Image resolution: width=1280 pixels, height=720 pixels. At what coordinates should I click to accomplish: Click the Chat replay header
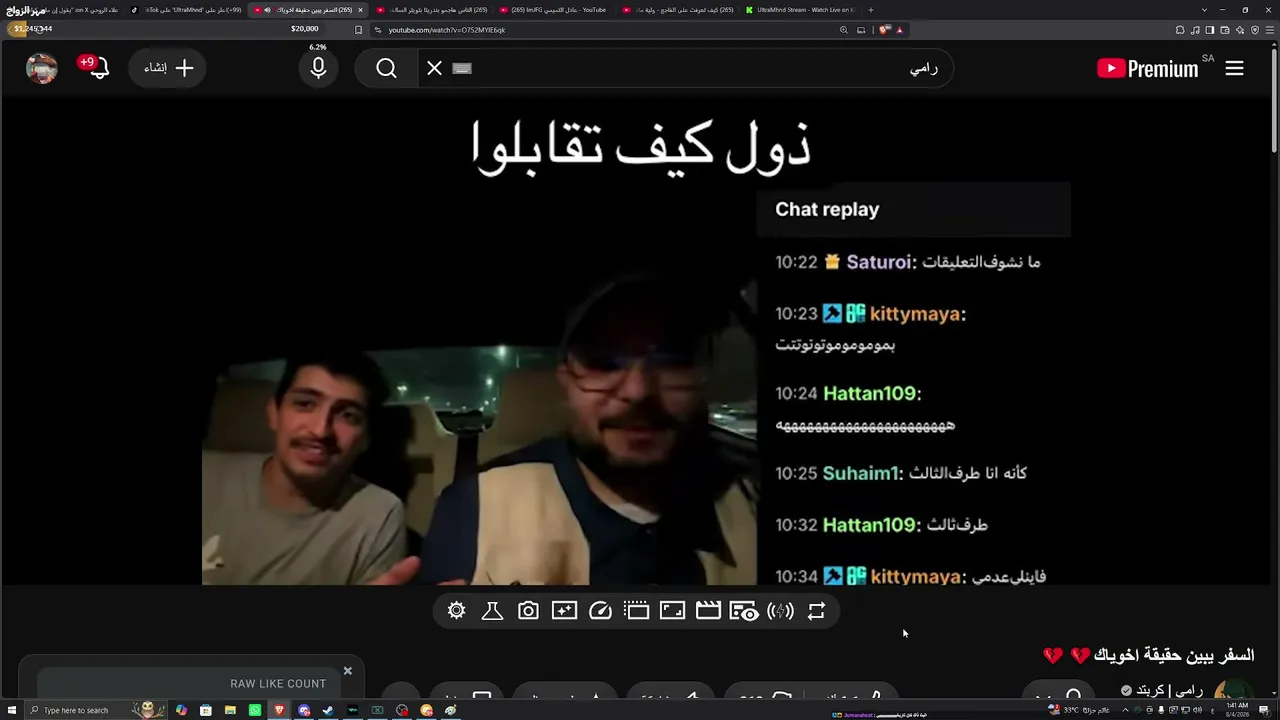(827, 209)
